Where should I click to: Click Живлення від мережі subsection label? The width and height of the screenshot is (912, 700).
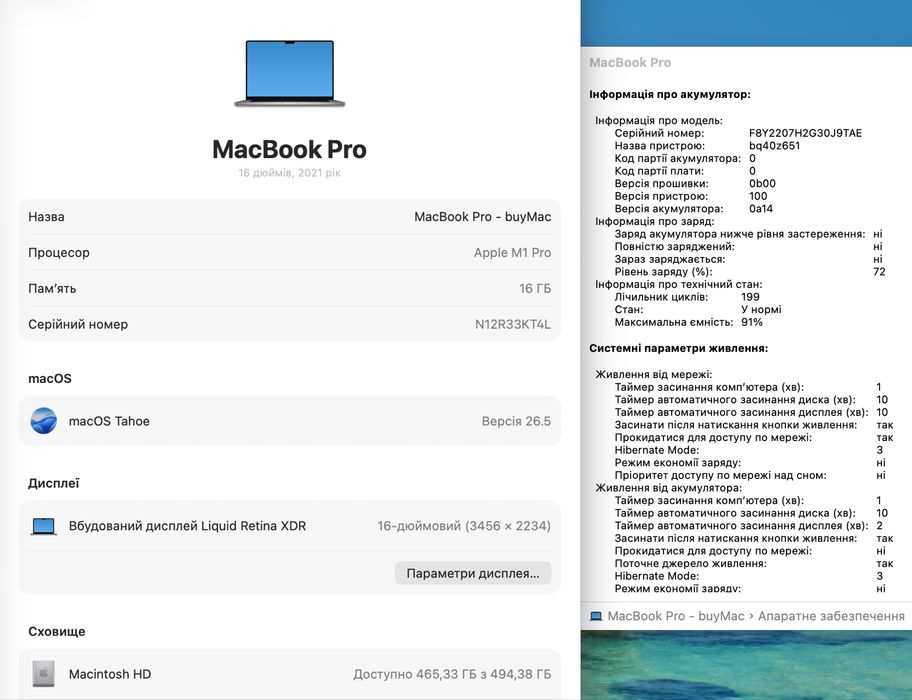653,374
